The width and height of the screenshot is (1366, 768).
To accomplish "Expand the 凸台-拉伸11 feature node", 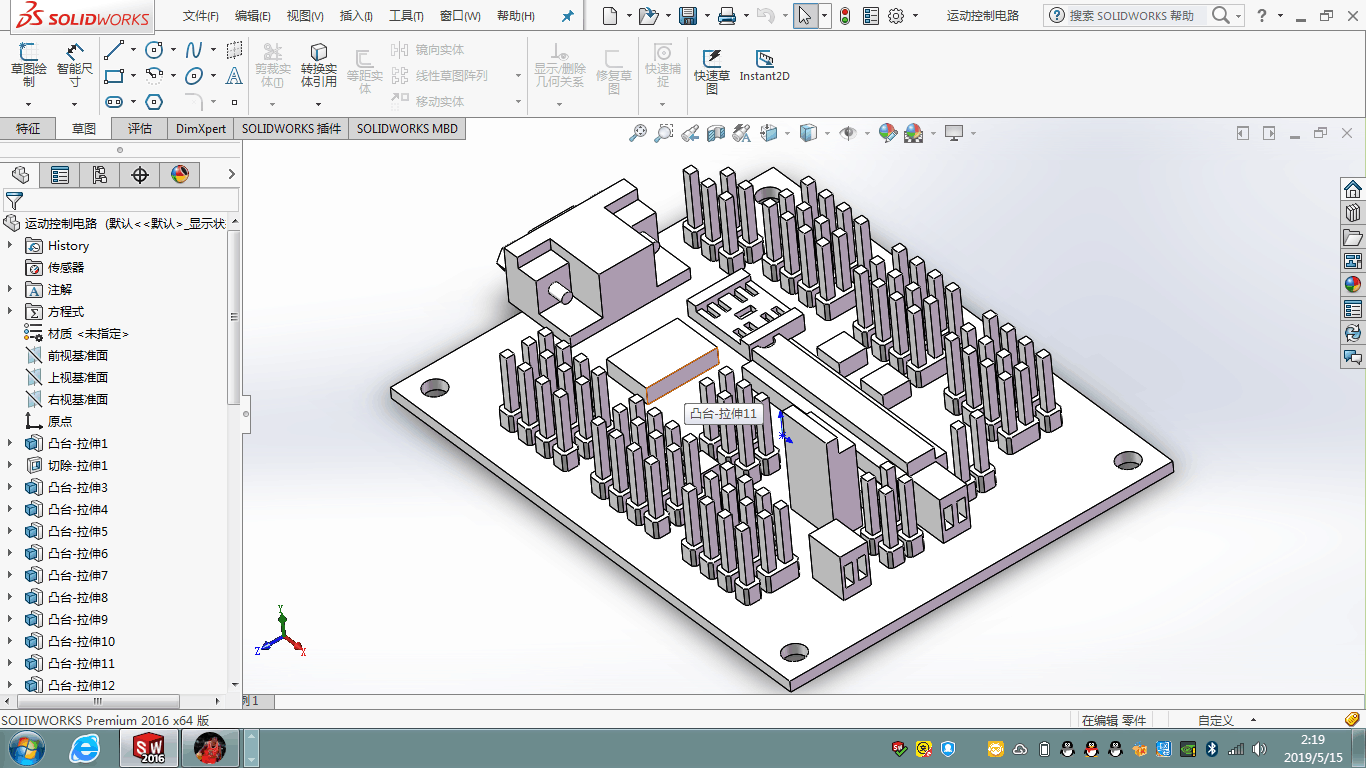I will coord(11,663).
